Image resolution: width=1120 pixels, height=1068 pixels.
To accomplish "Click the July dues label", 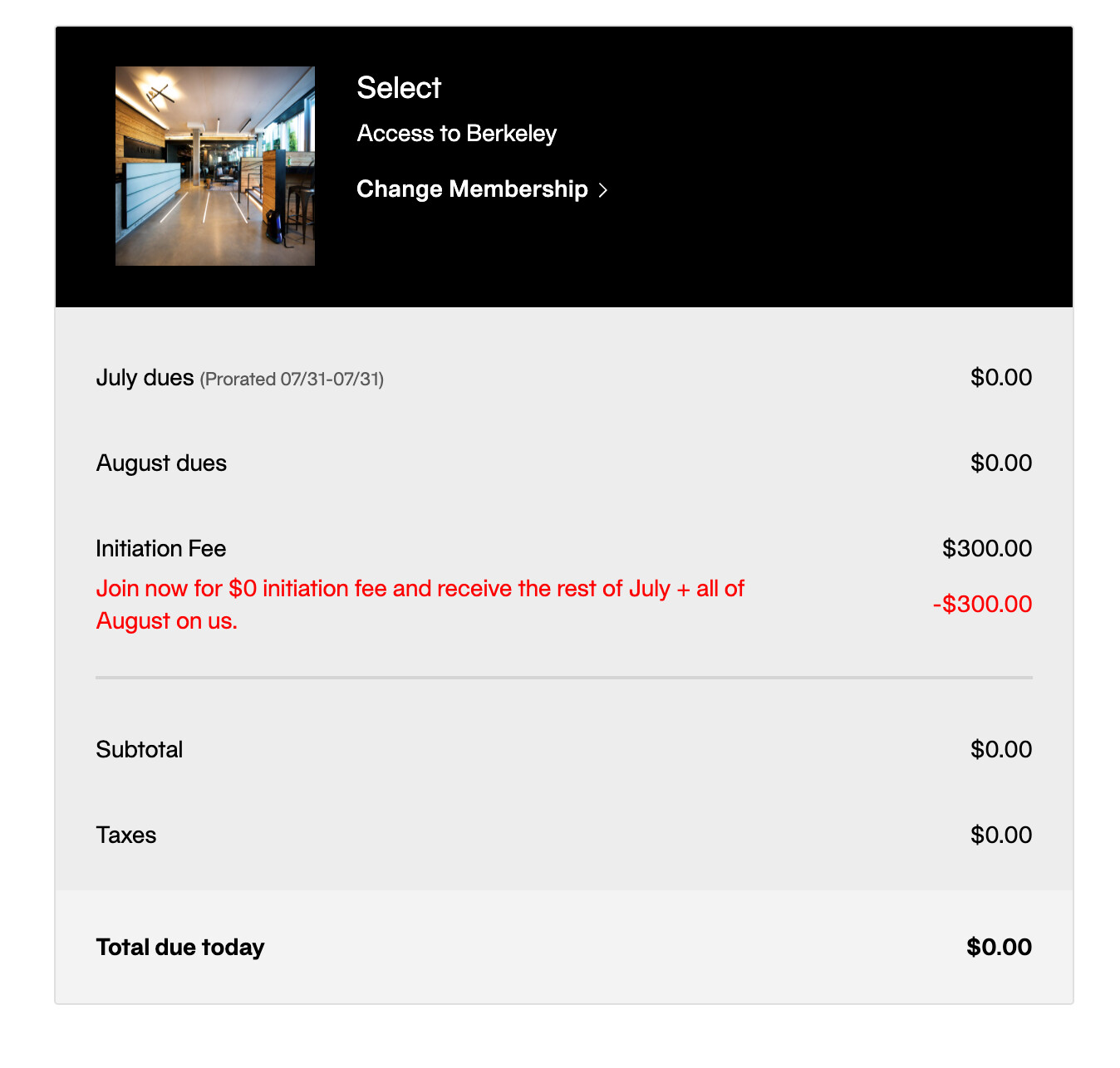I will (x=145, y=378).
